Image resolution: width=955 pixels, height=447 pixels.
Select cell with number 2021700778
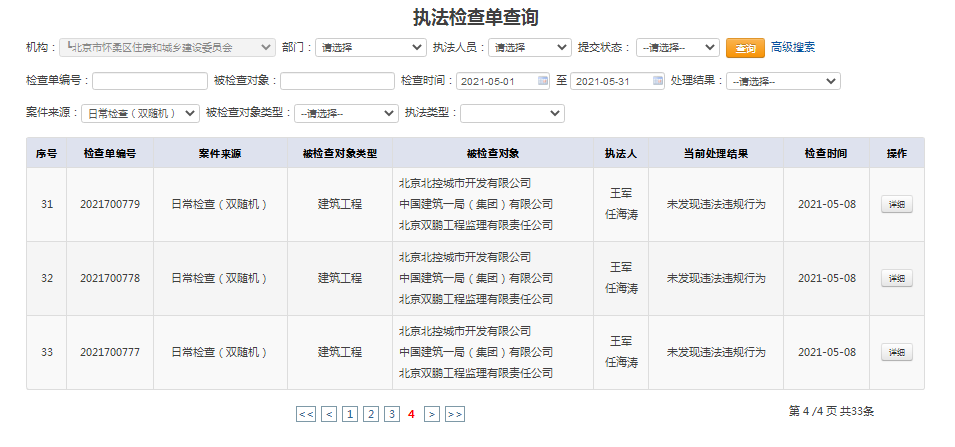point(110,278)
